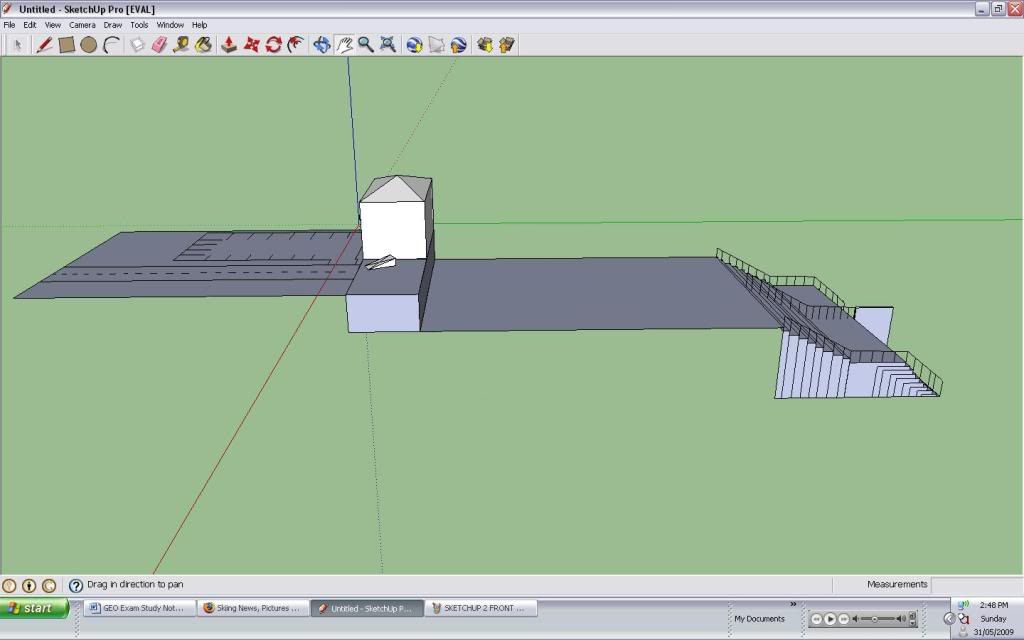Click the Get Current View Google Earth icon

[412, 44]
